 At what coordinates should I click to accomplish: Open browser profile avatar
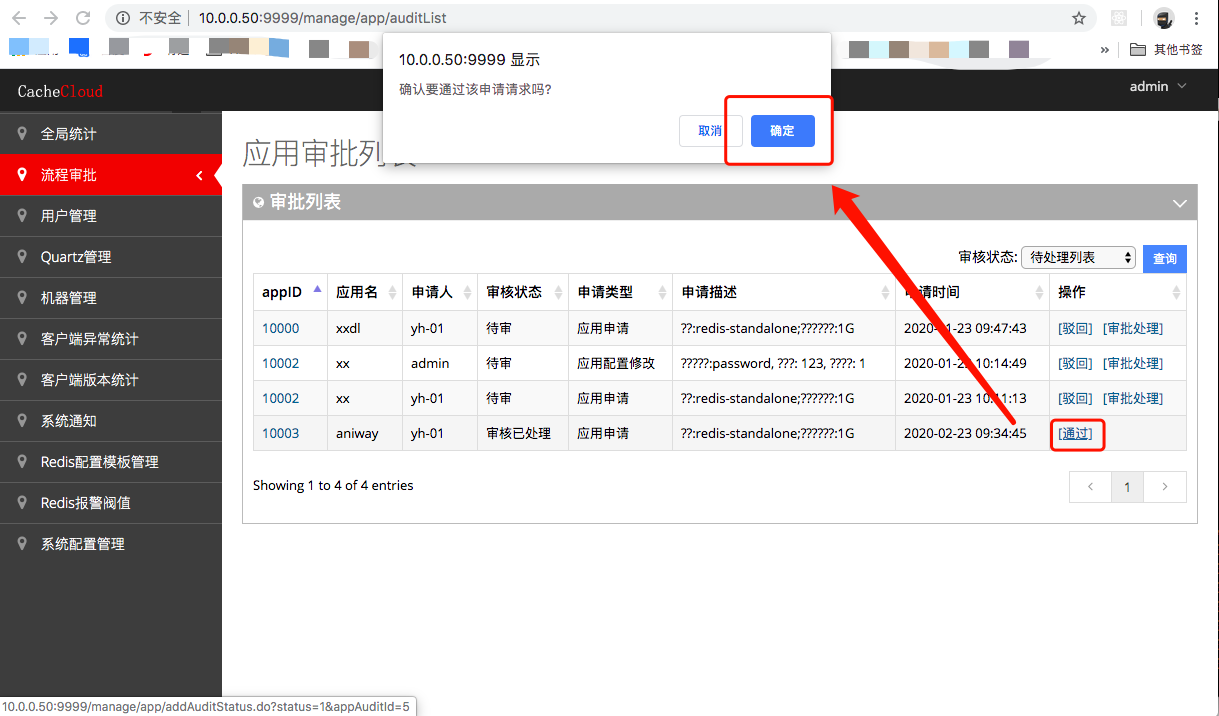[x=1163, y=18]
